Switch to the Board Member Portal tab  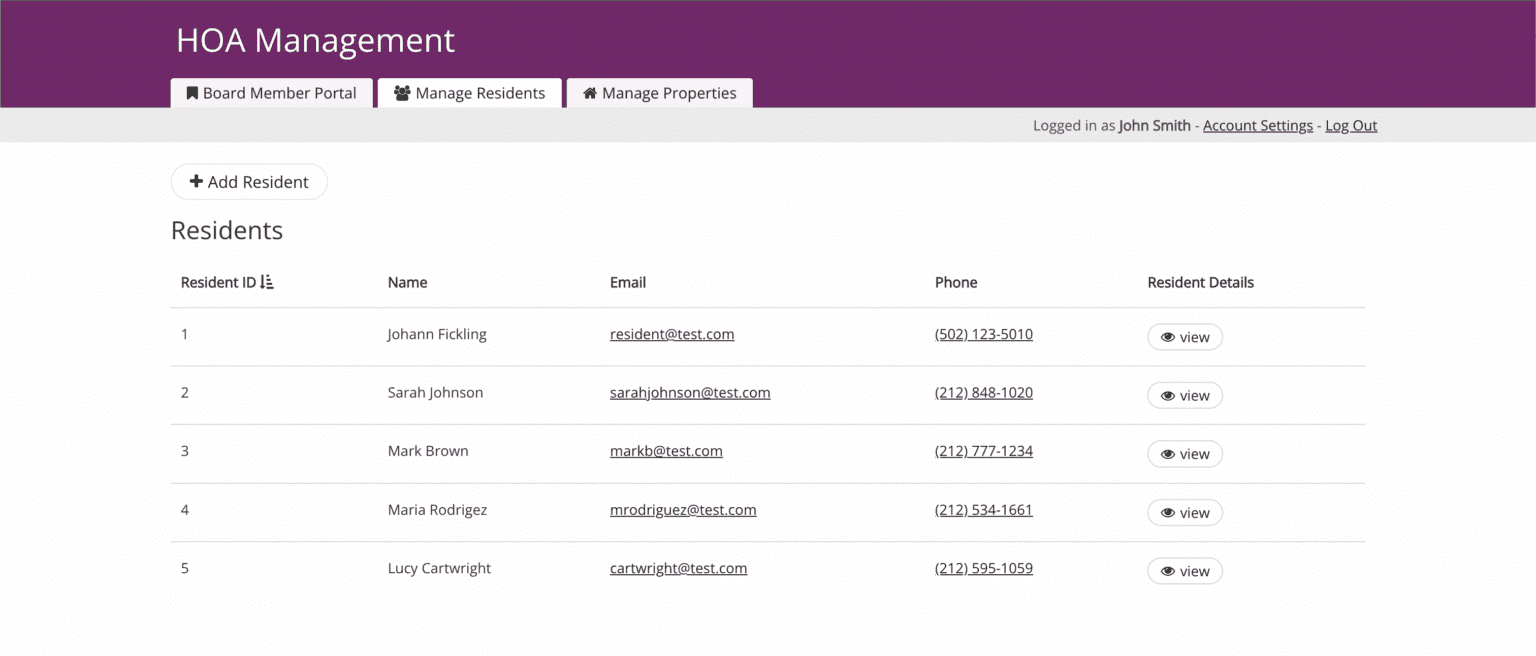coord(271,92)
